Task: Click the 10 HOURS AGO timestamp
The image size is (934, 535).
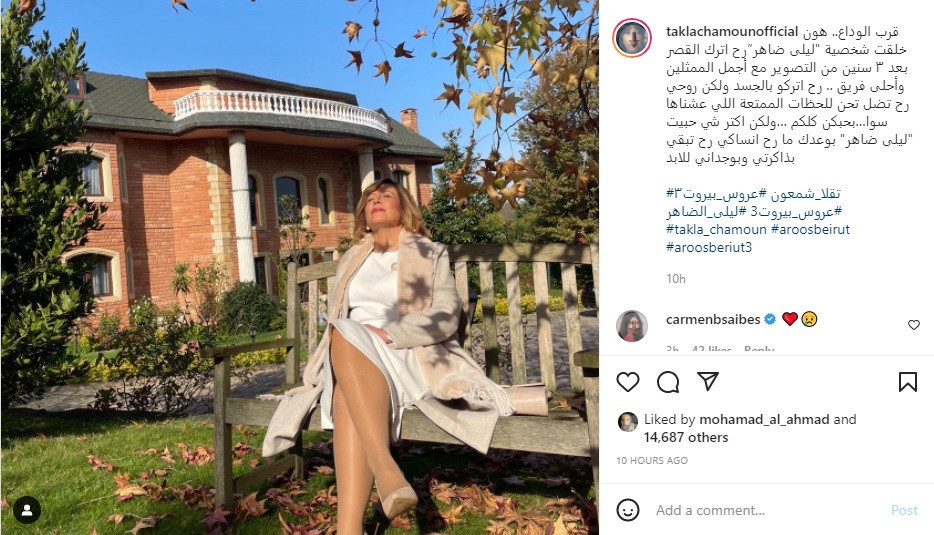Action: pos(652,461)
